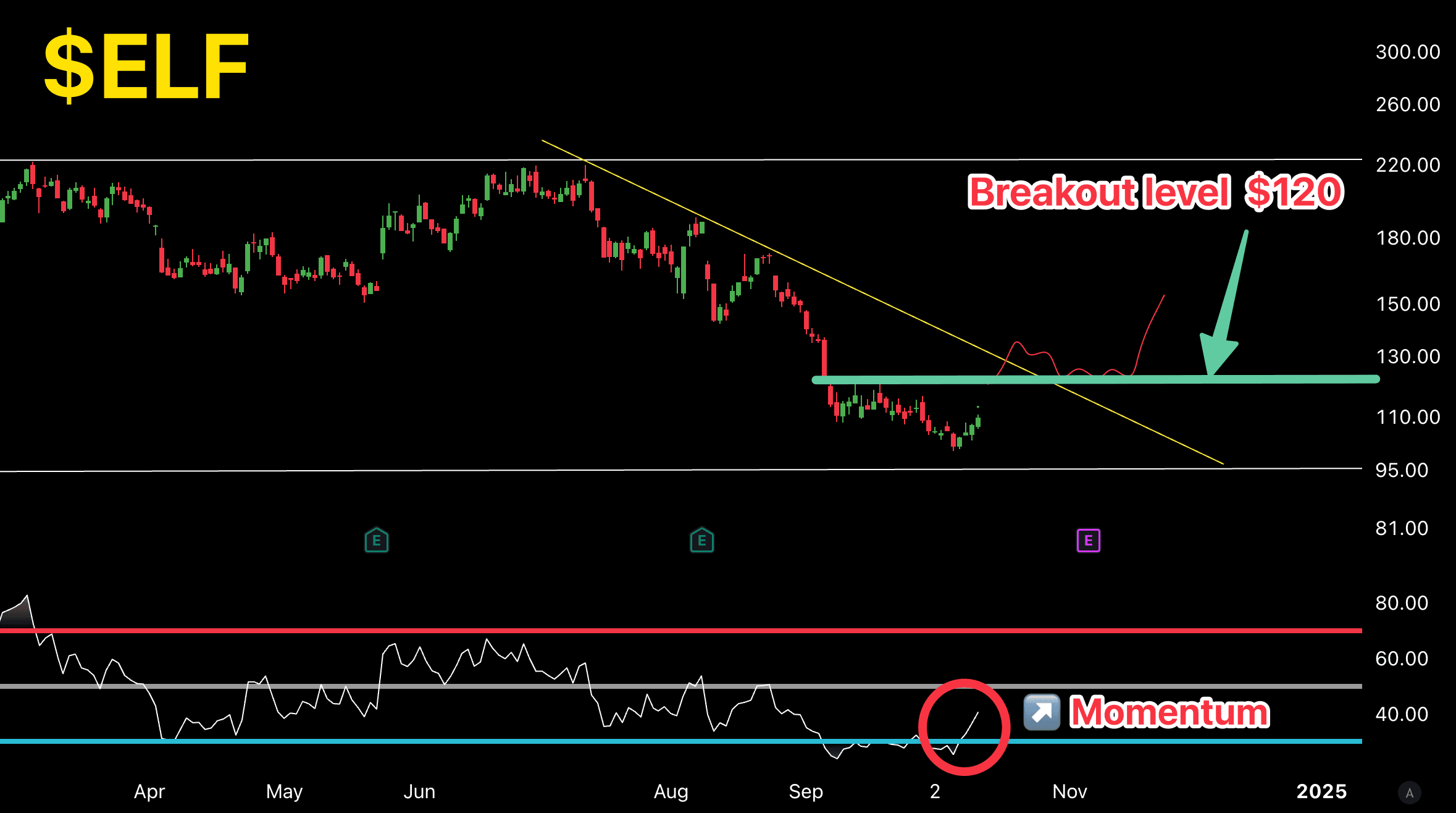
Task: Select the 40.00 RSI axis label
Action: [x=1402, y=714]
